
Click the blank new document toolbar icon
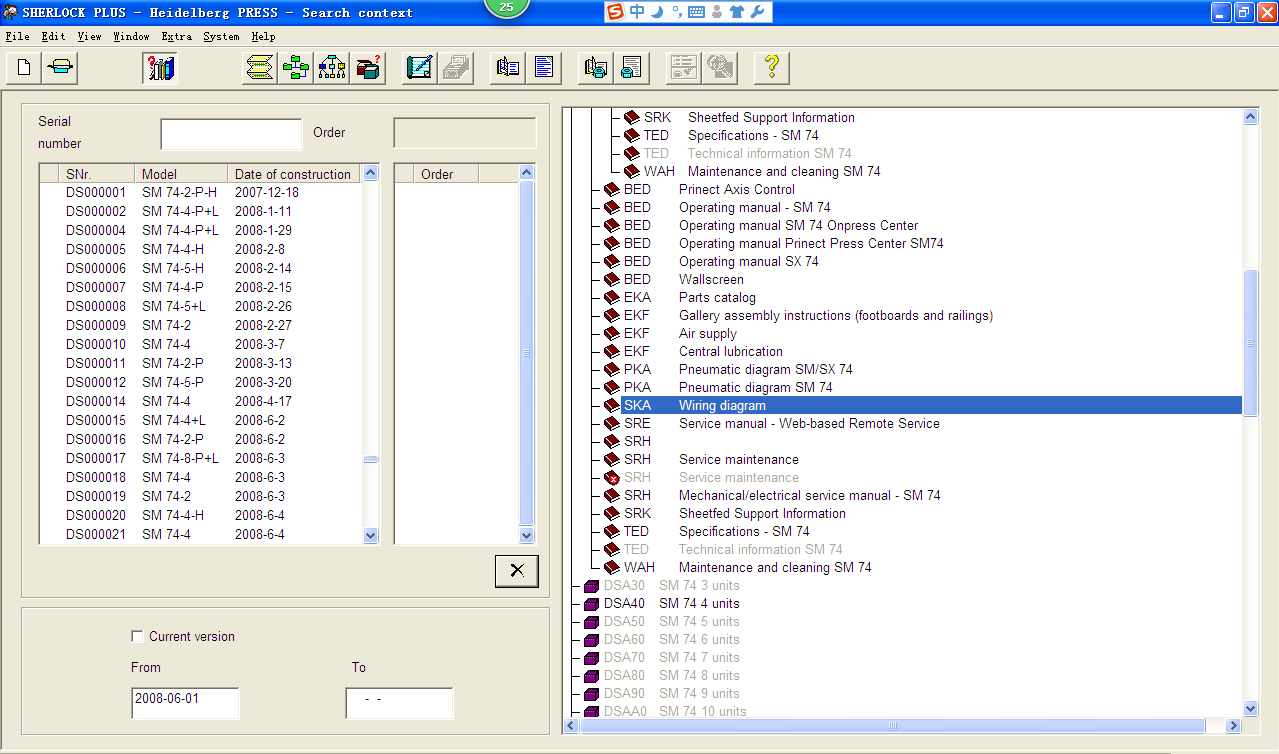(24, 68)
